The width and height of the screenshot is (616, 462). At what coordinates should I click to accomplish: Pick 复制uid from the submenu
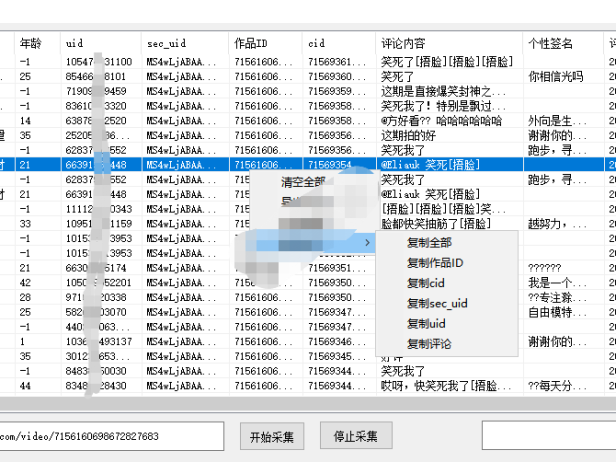426,324
